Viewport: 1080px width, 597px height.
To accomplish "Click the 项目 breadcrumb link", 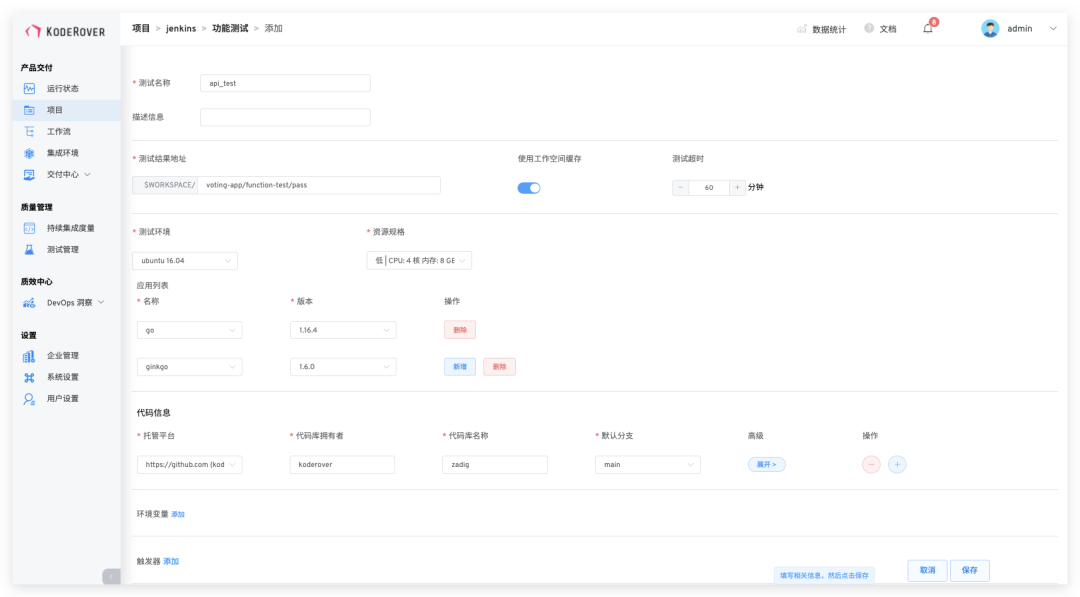I will point(141,28).
